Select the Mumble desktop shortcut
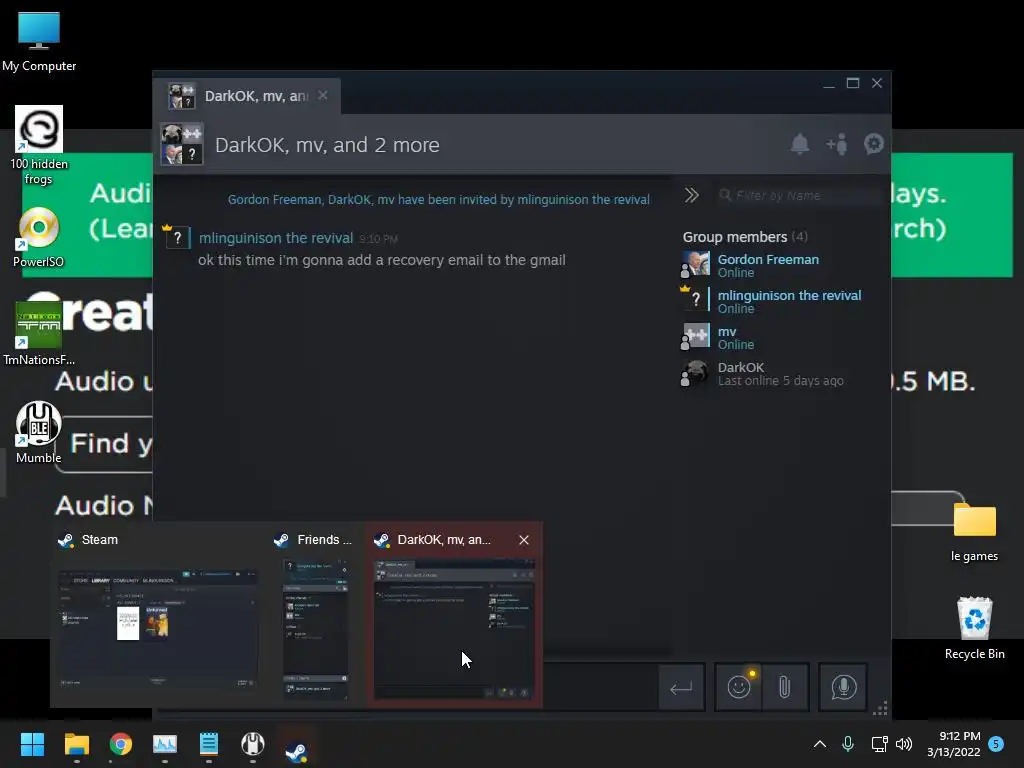The width and height of the screenshot is (1024, 768). coord(39,432)
